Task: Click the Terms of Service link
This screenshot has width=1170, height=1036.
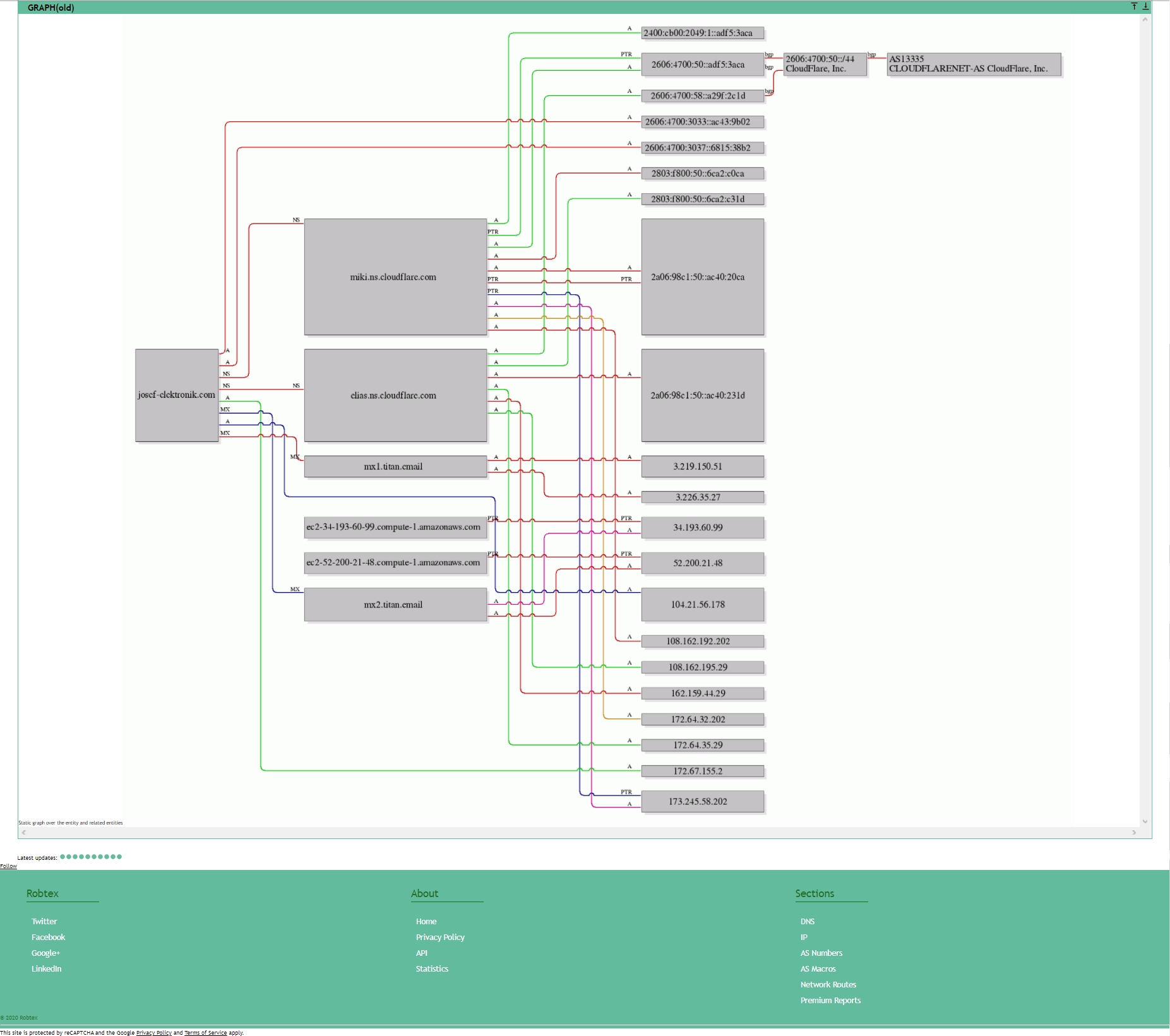Action: click(205, 1033)
